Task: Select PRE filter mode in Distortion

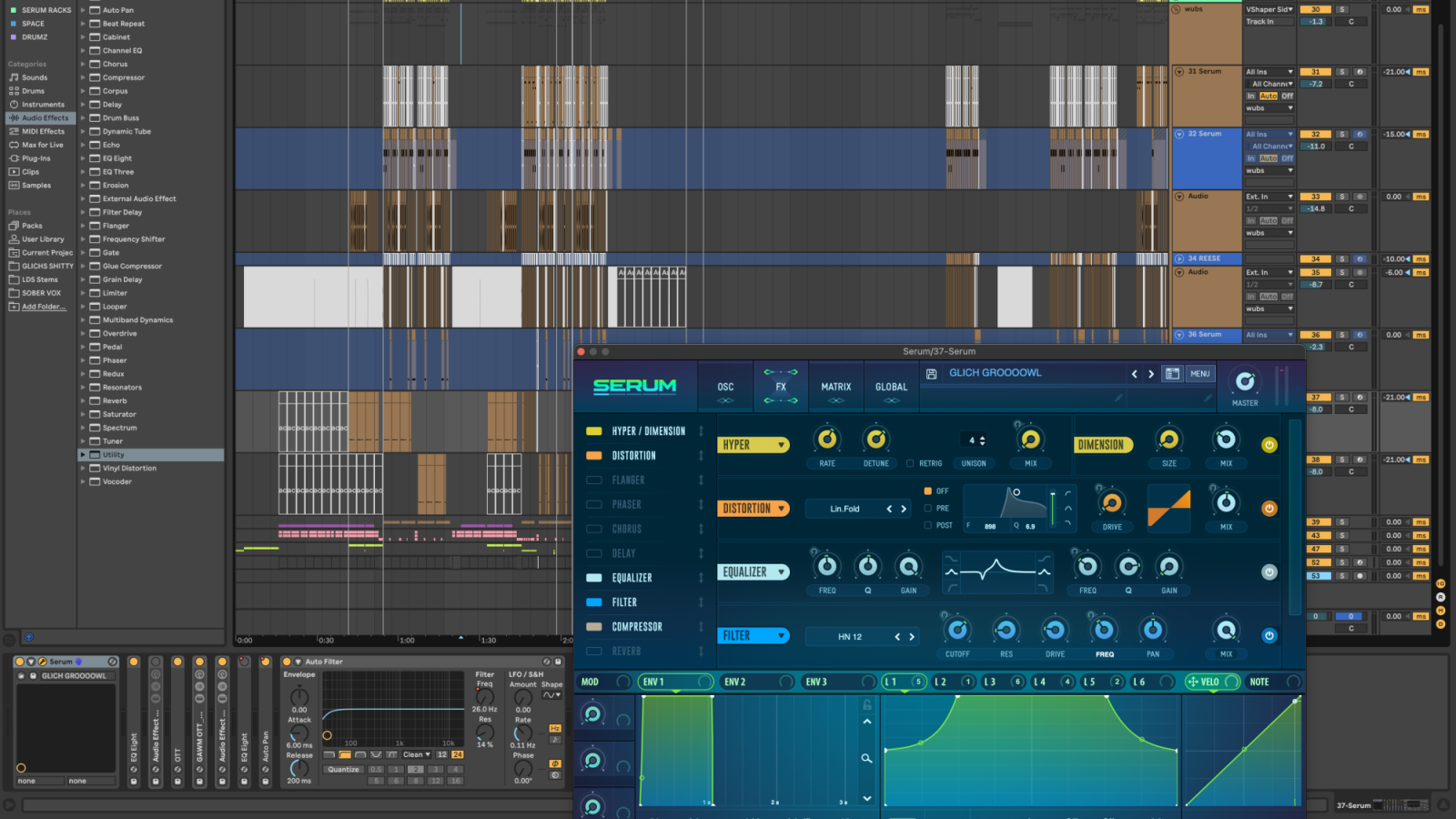Action: click(928, 509)
